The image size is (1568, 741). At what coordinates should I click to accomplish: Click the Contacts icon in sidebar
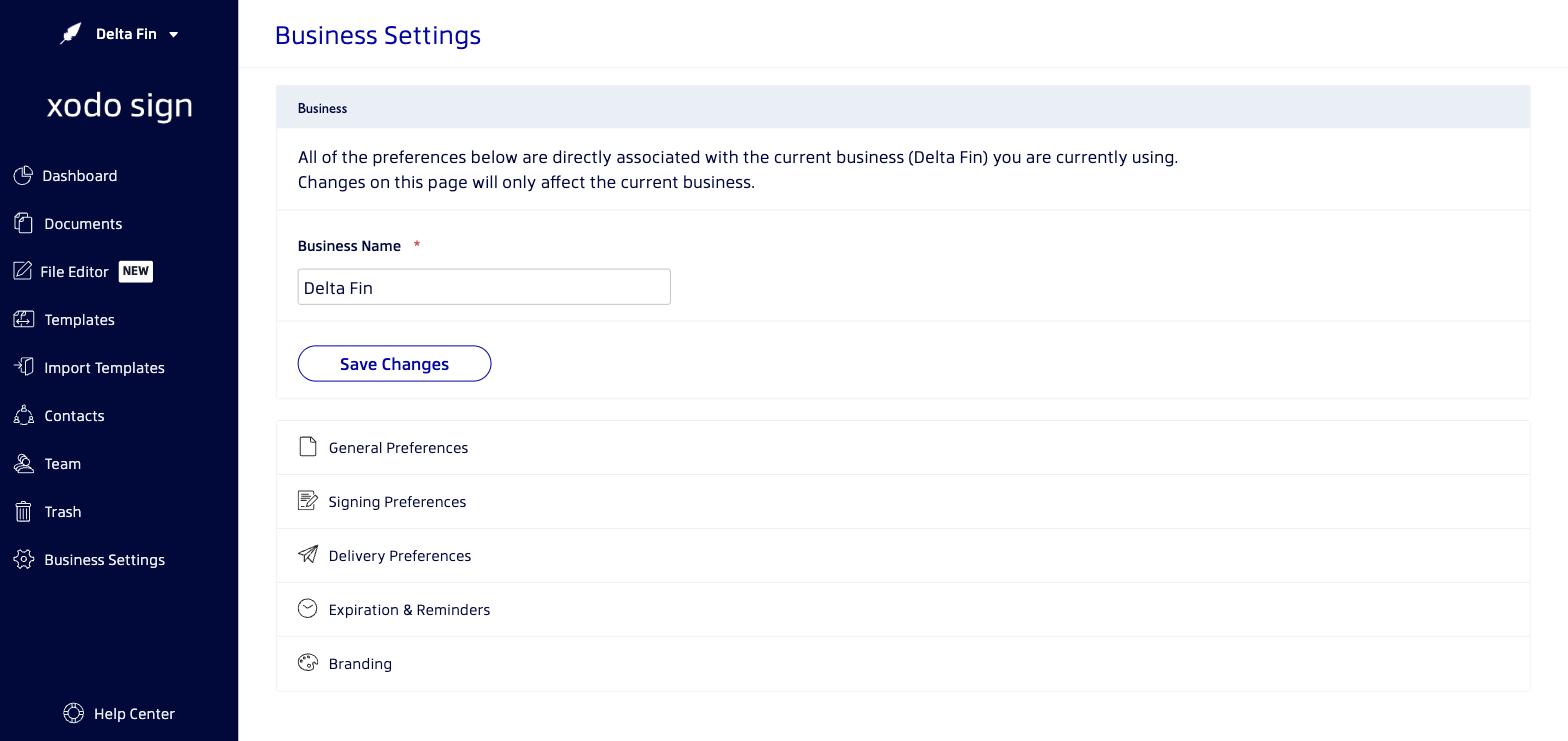pyautogui.click(x=24, y=415)
